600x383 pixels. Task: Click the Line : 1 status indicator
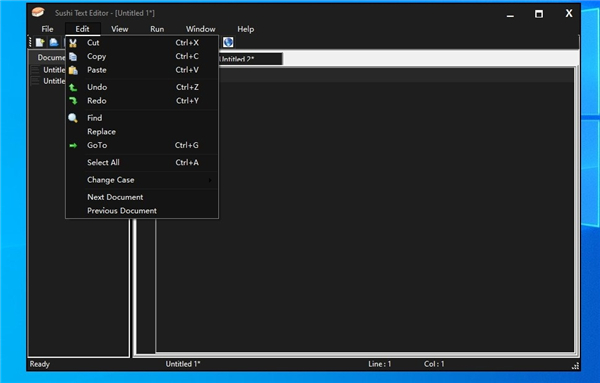[x=380, y=364]
